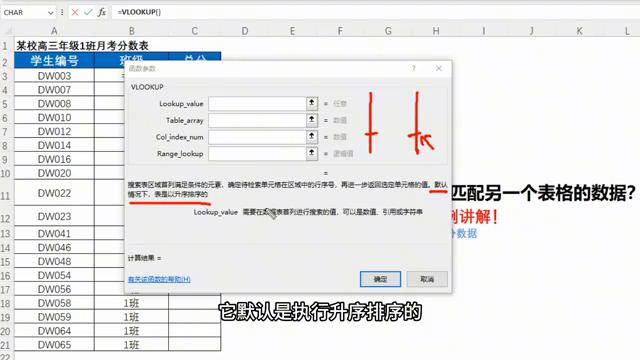Select the empty 总分 cell in row 19
Image resolution: width=640 pixels, height=360 pixels.
coord(195,317)
